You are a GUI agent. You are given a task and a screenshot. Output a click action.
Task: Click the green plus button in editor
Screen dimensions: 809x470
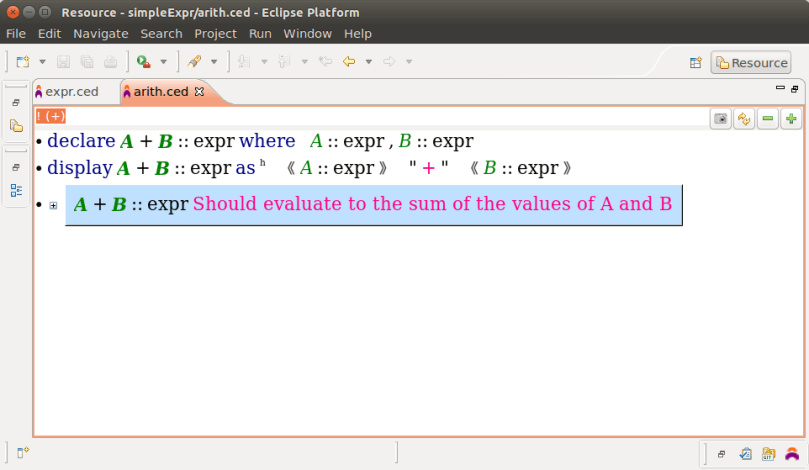click(x=791, y=119)
